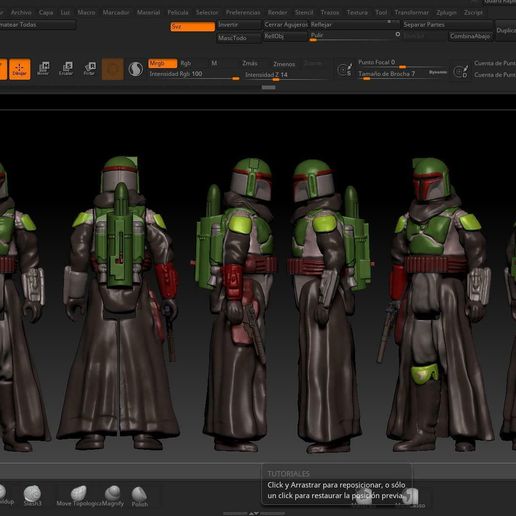The image size is (516, 516).
Task: Open the Película menu
Action: (178, 13)
